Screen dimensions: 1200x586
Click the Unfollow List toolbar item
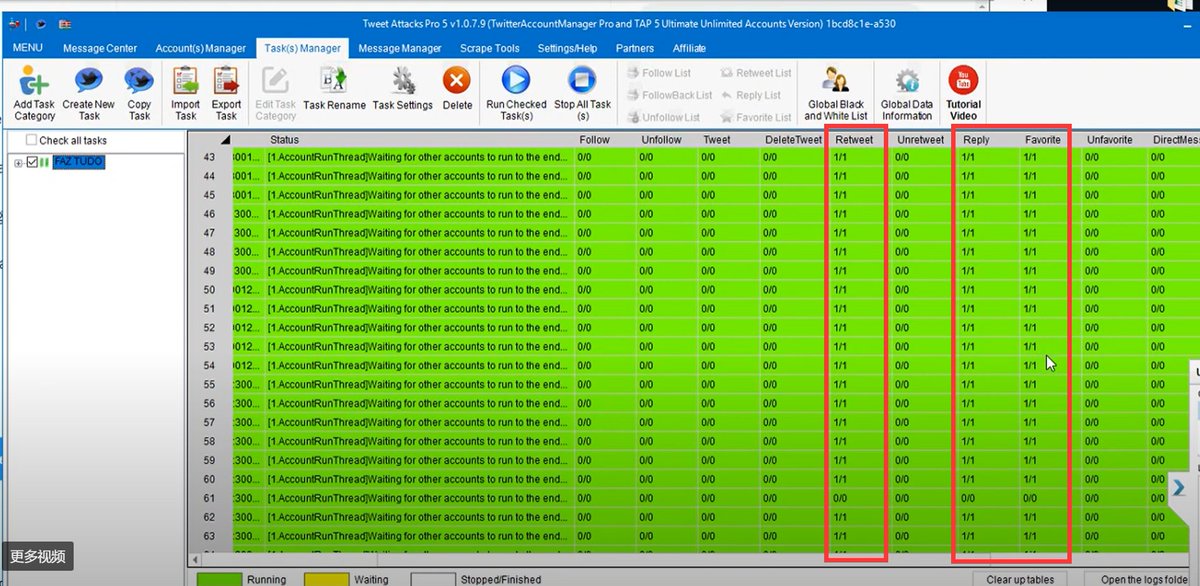click(663, 117)
